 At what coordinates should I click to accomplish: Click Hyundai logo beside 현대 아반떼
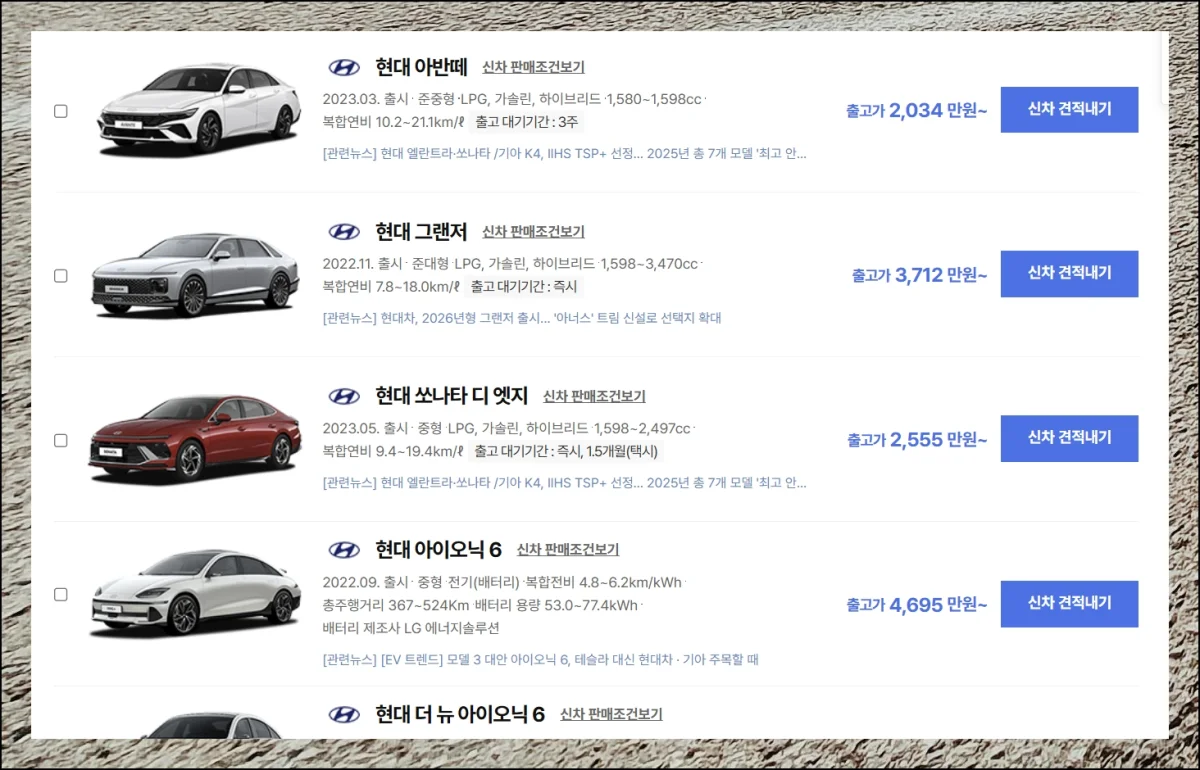[x=344, y=67]
